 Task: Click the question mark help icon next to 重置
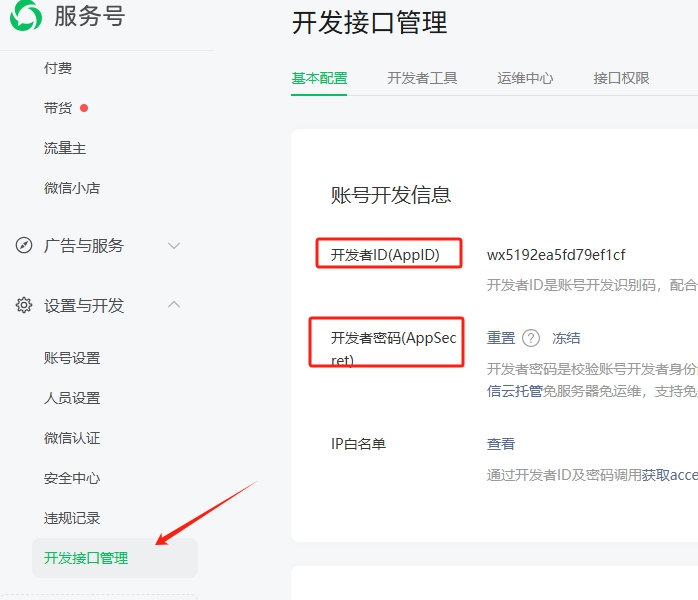(x=531, y=338)
